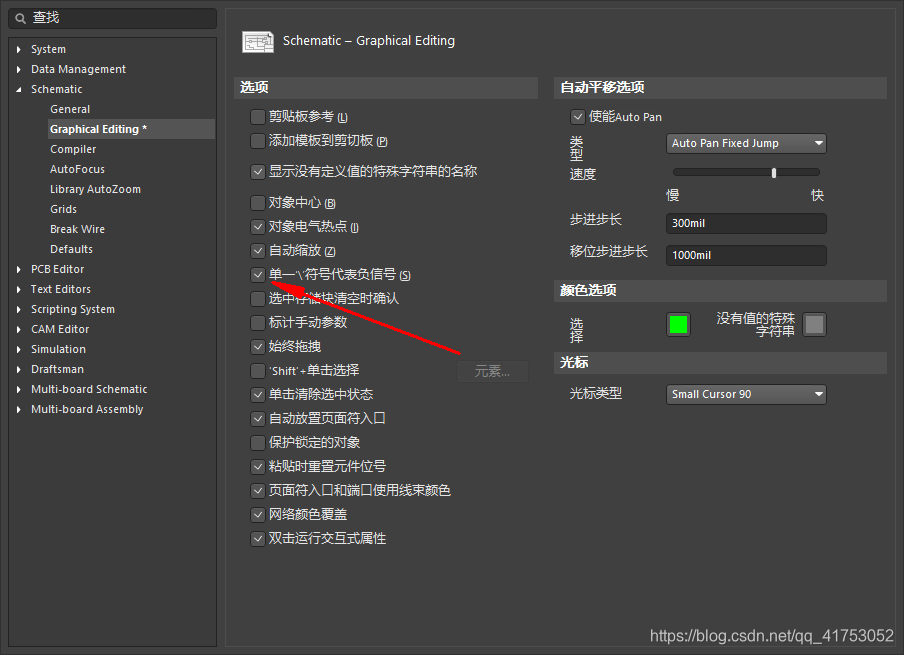Open the Break Wire settings page

click(77, 229)
